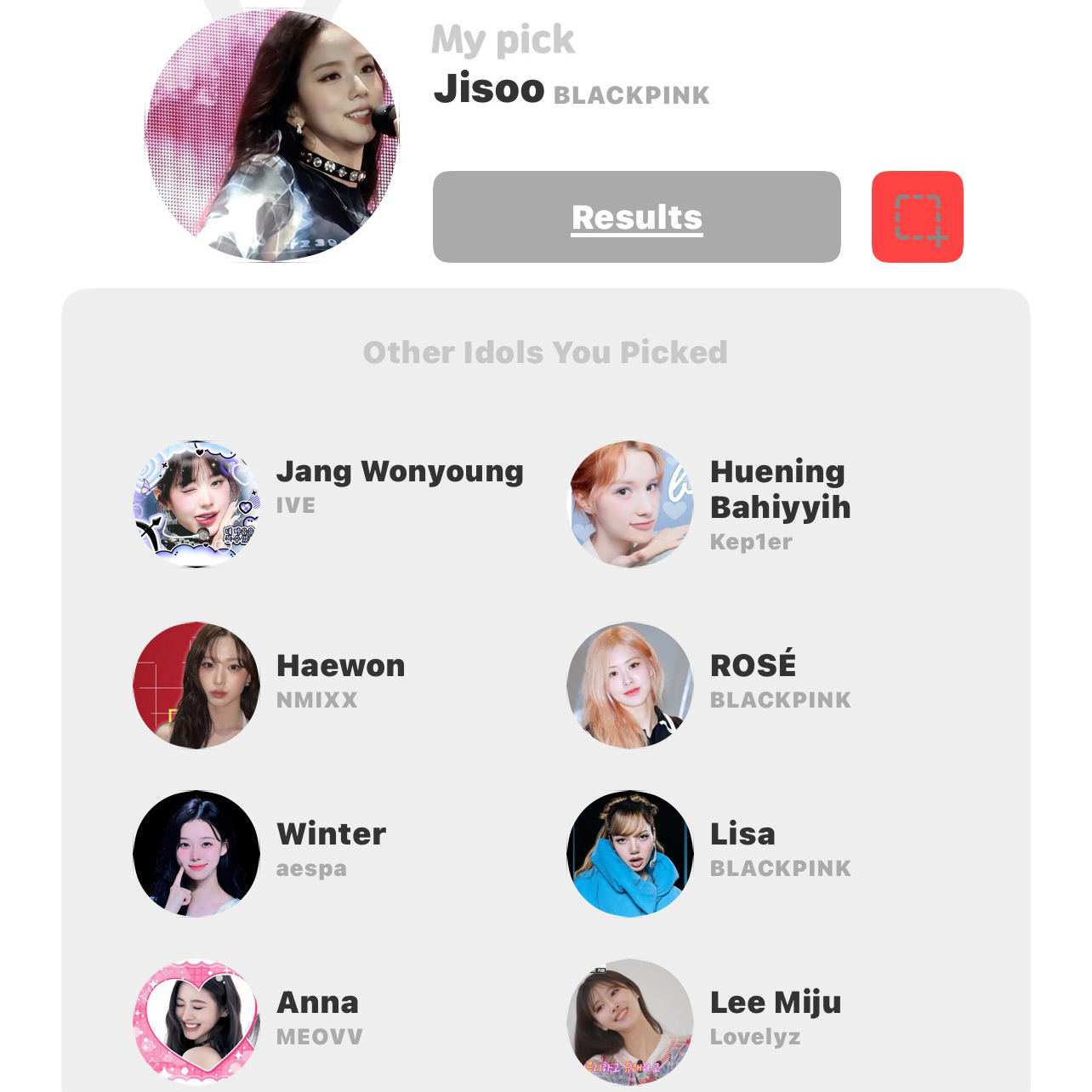
Task: Select the Anna heart-framed avatar
Action: coord(196,1022)
